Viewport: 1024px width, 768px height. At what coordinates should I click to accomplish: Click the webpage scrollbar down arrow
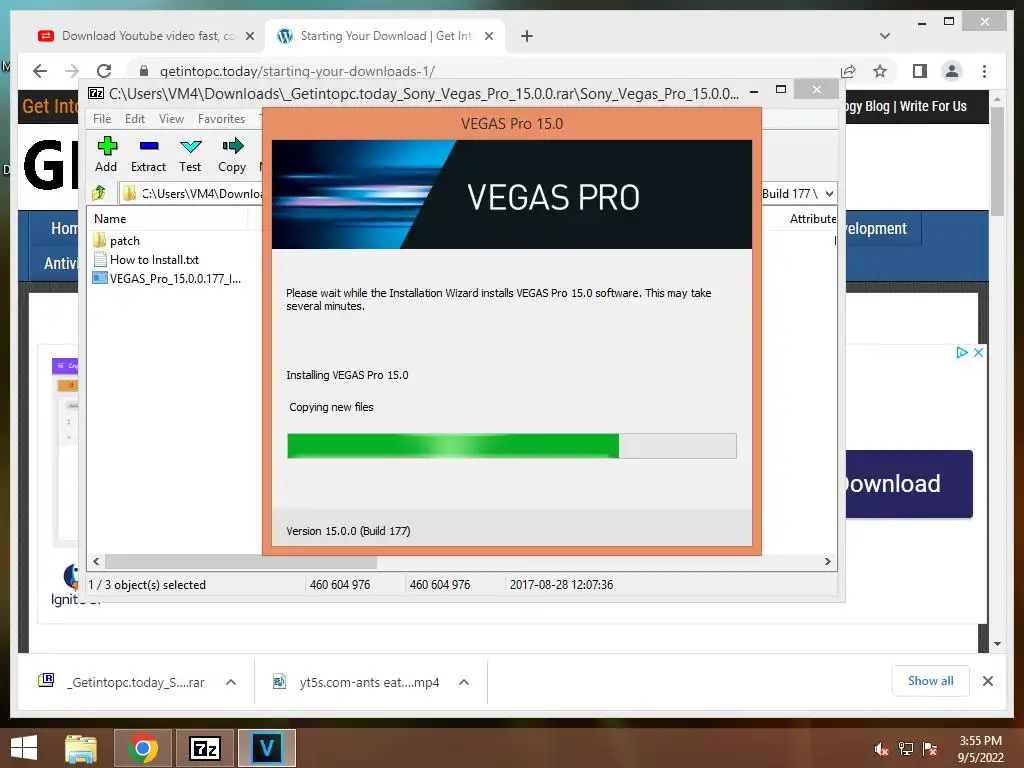(x=997, y=643)
